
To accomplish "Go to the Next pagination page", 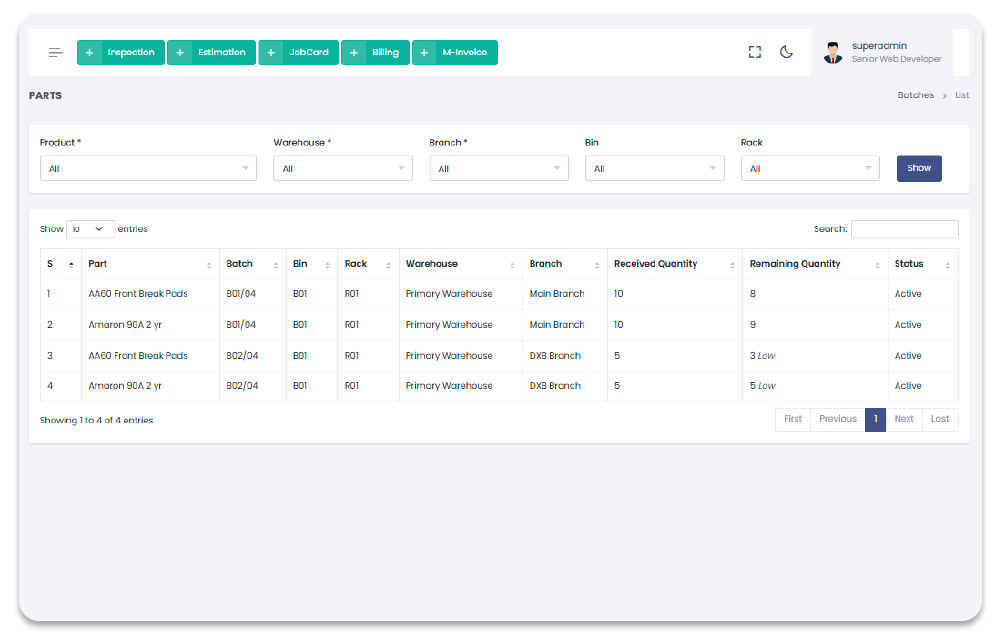I will [x=904, y=419].
